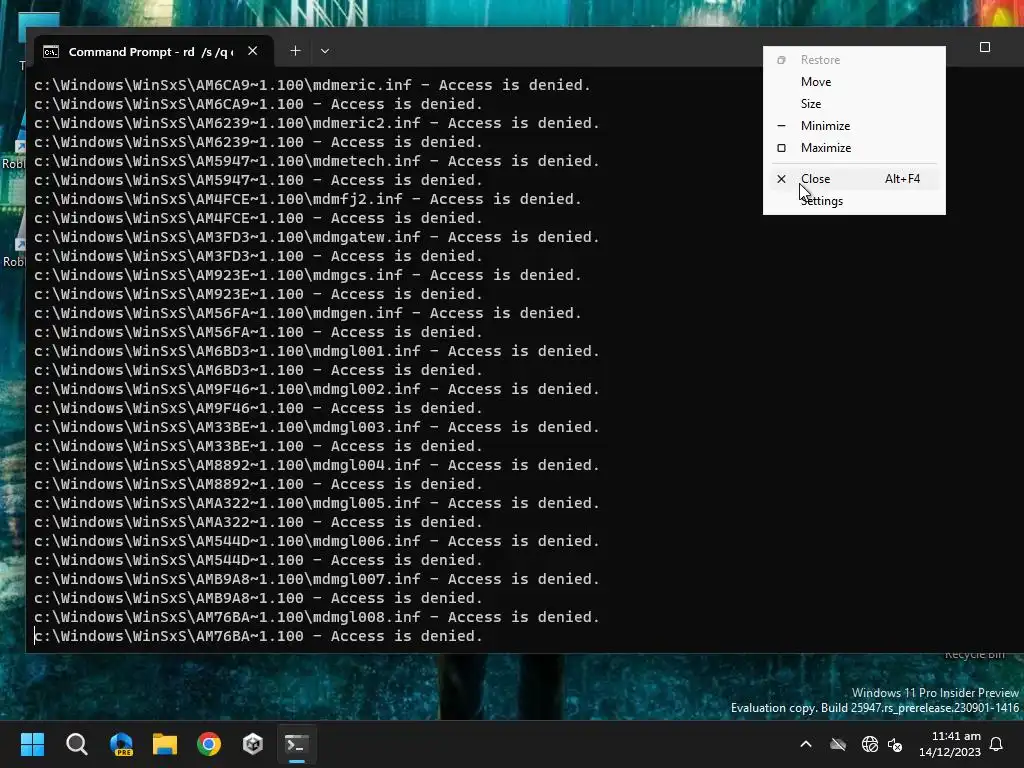The height and width of the screenshot is (768, 1024).
Task: Click the line with mdmgl008.inf
Action: (x=317, y=617)
